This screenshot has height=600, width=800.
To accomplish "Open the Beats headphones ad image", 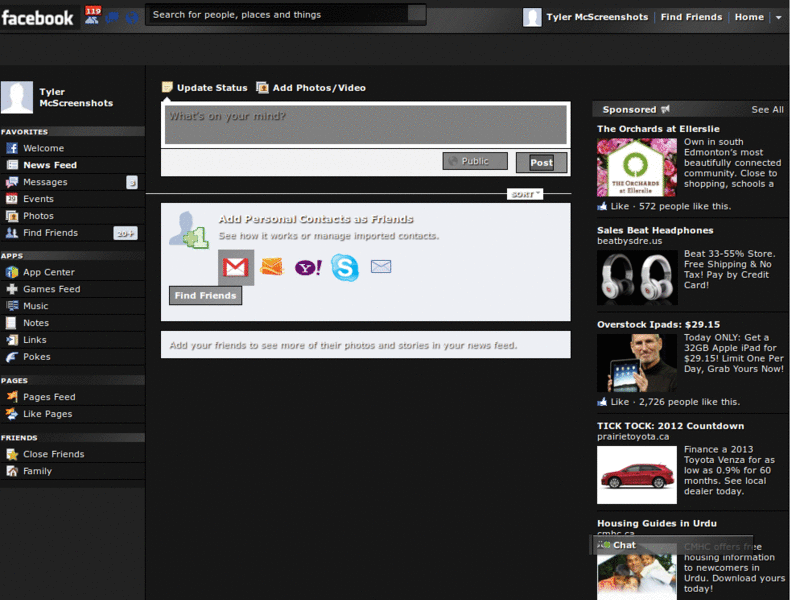I will [637, 278].
